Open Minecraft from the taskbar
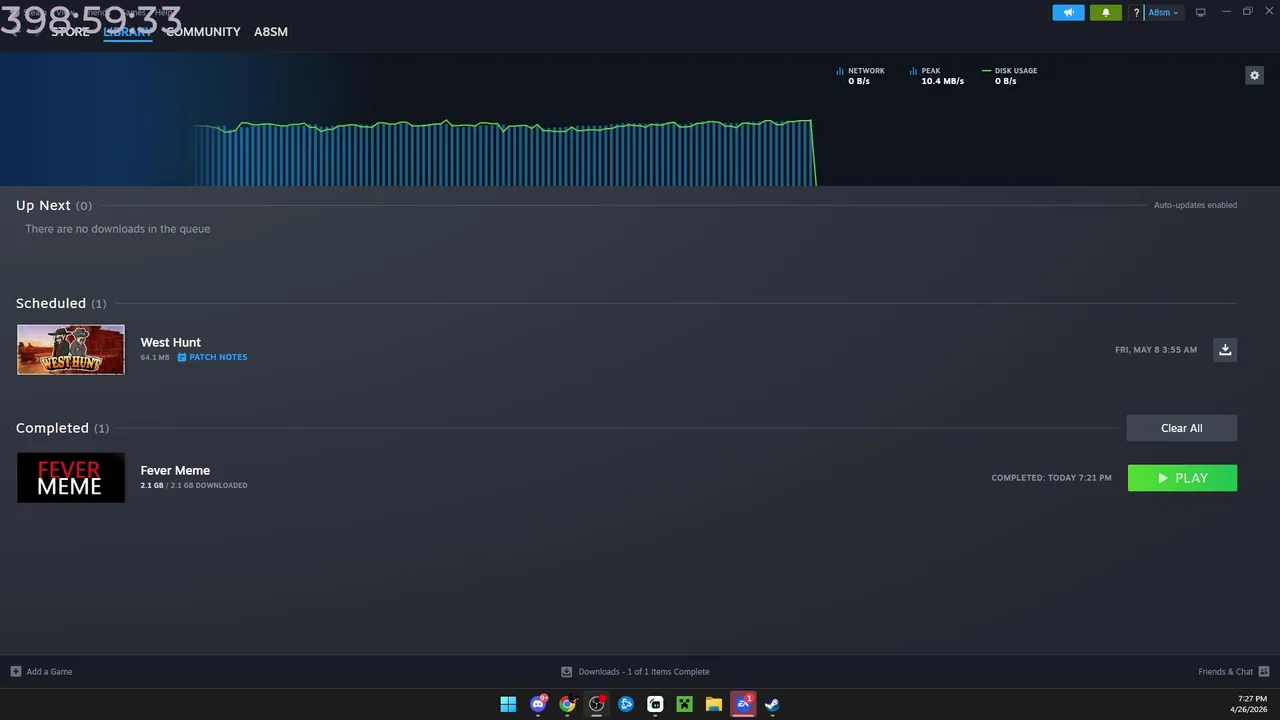 point(684,704)
